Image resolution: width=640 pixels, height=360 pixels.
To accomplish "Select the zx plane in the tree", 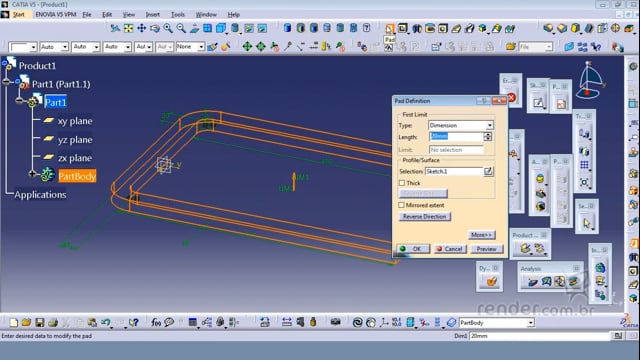I will (75, 158).
